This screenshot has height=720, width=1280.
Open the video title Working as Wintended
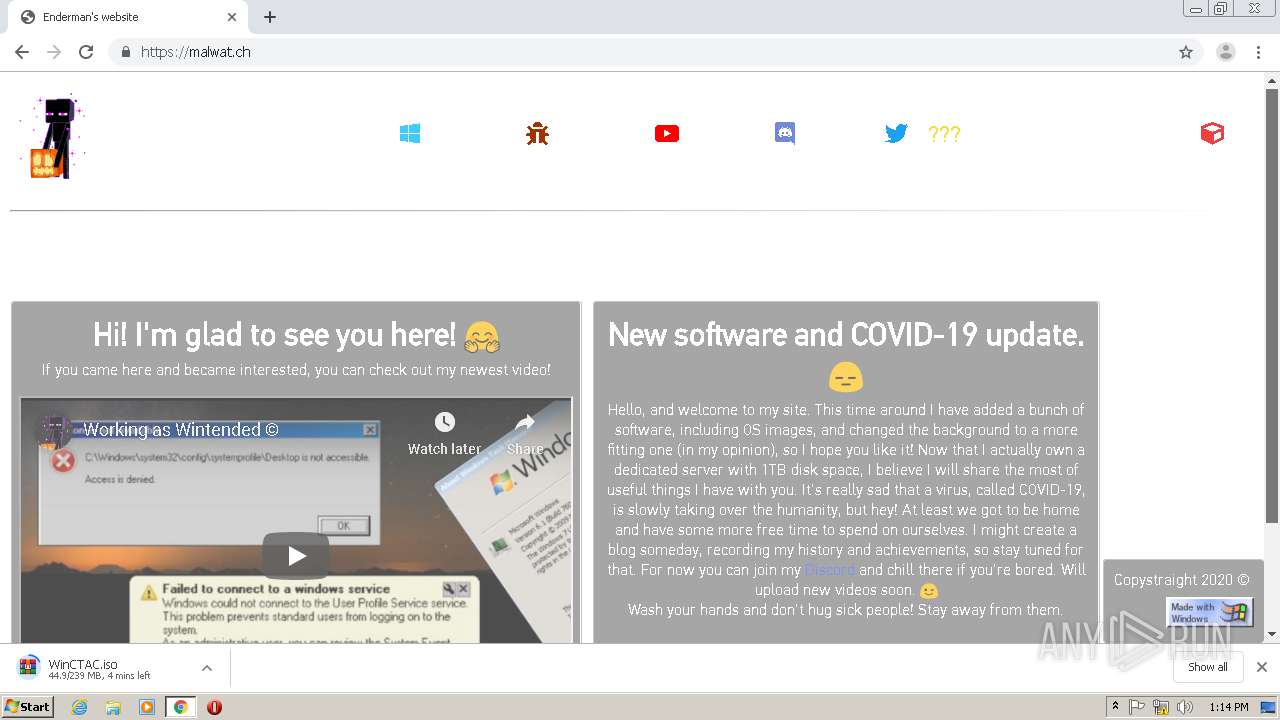click(x=181, y=430)
